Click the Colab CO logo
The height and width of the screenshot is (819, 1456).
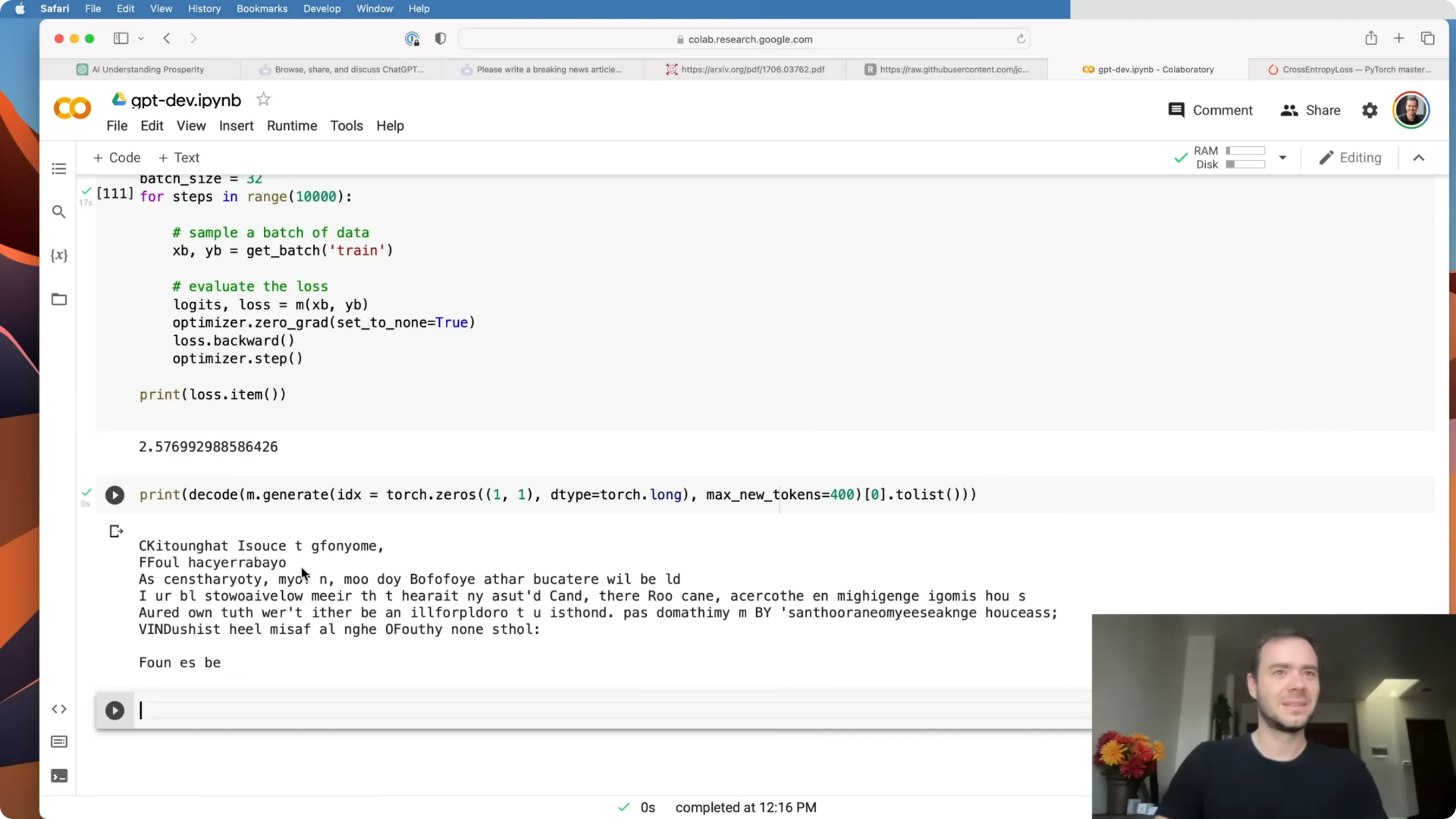73,108
